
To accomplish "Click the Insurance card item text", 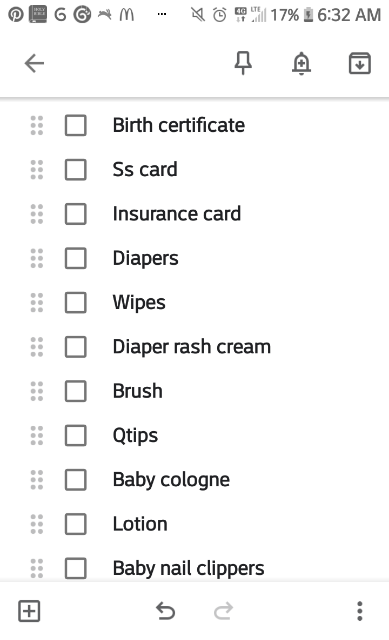I will pos(177,213).
